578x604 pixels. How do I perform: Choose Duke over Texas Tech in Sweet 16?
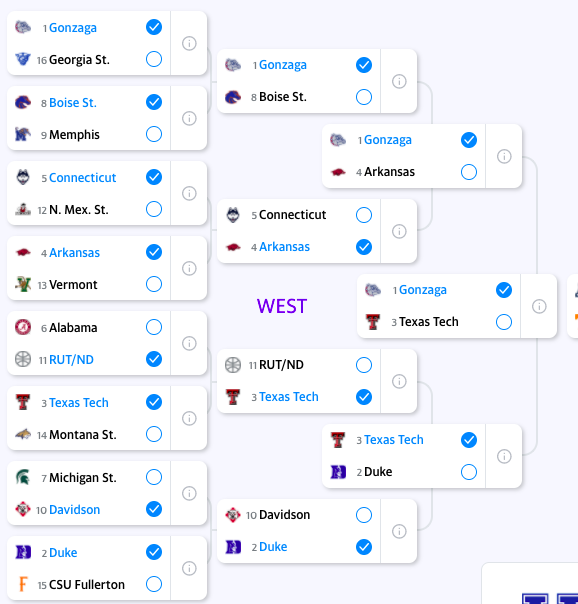(x=469, y=472)
